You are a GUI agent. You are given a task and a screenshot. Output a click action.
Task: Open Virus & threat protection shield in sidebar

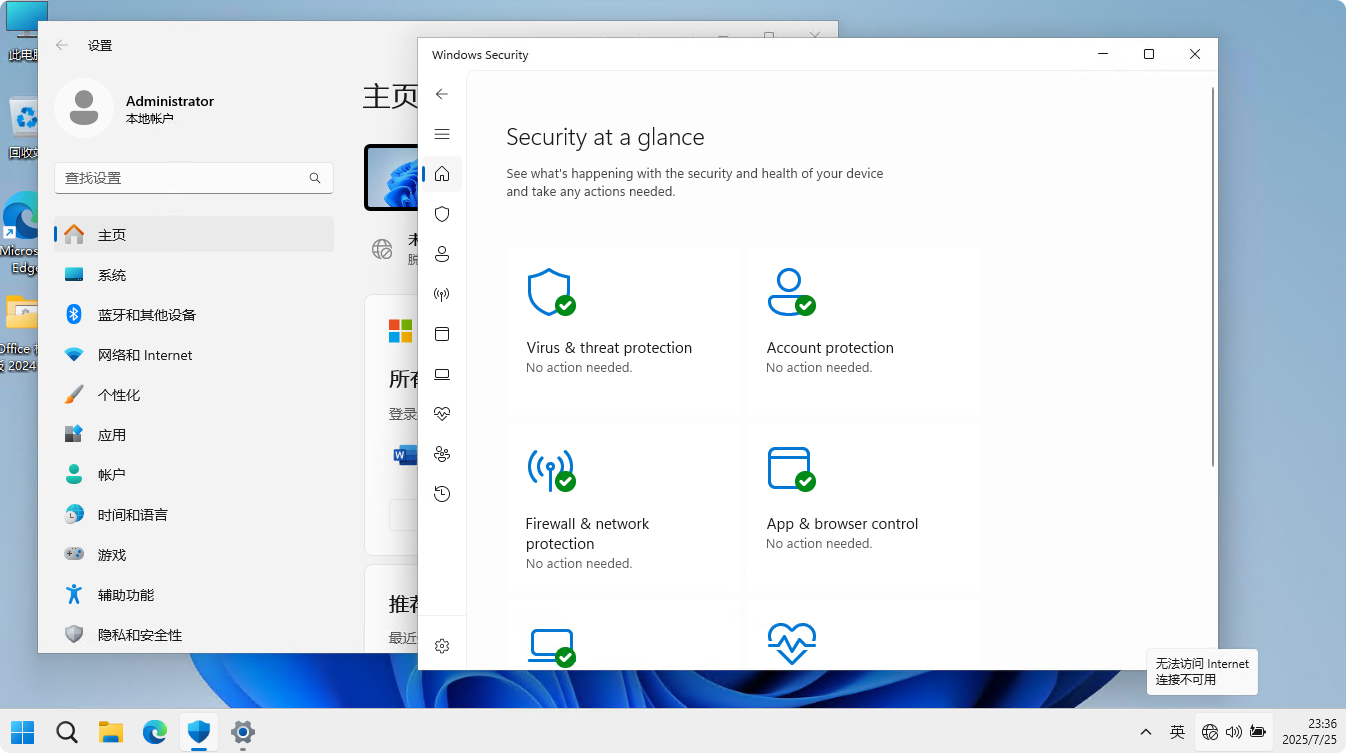pyautogui.click(x=442, y=214)
